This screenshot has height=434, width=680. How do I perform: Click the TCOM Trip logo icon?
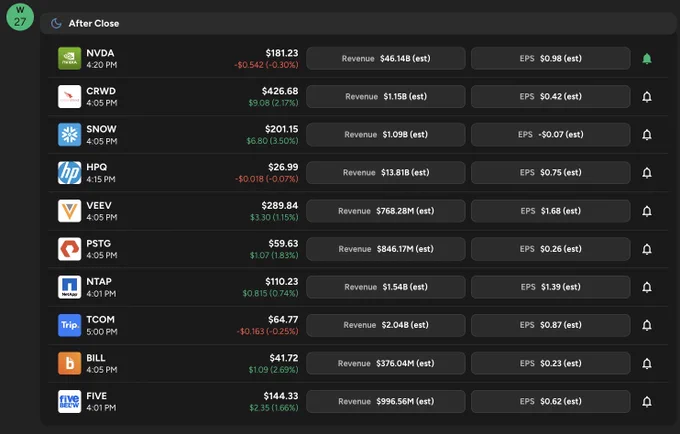(x=69, y=325)
